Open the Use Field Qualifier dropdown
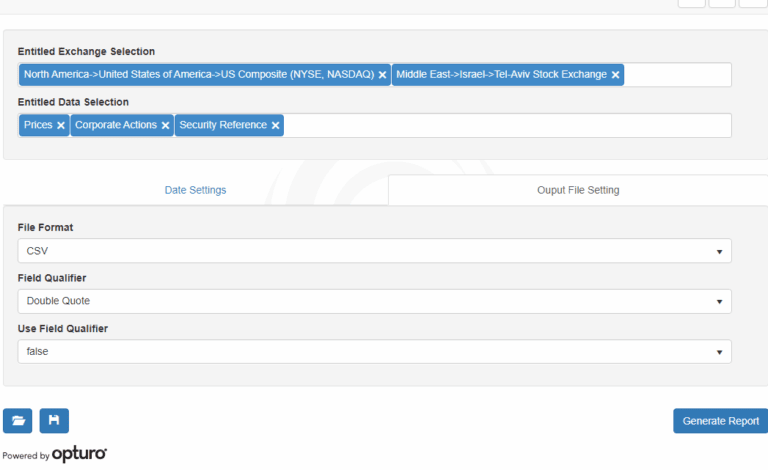 374,352
